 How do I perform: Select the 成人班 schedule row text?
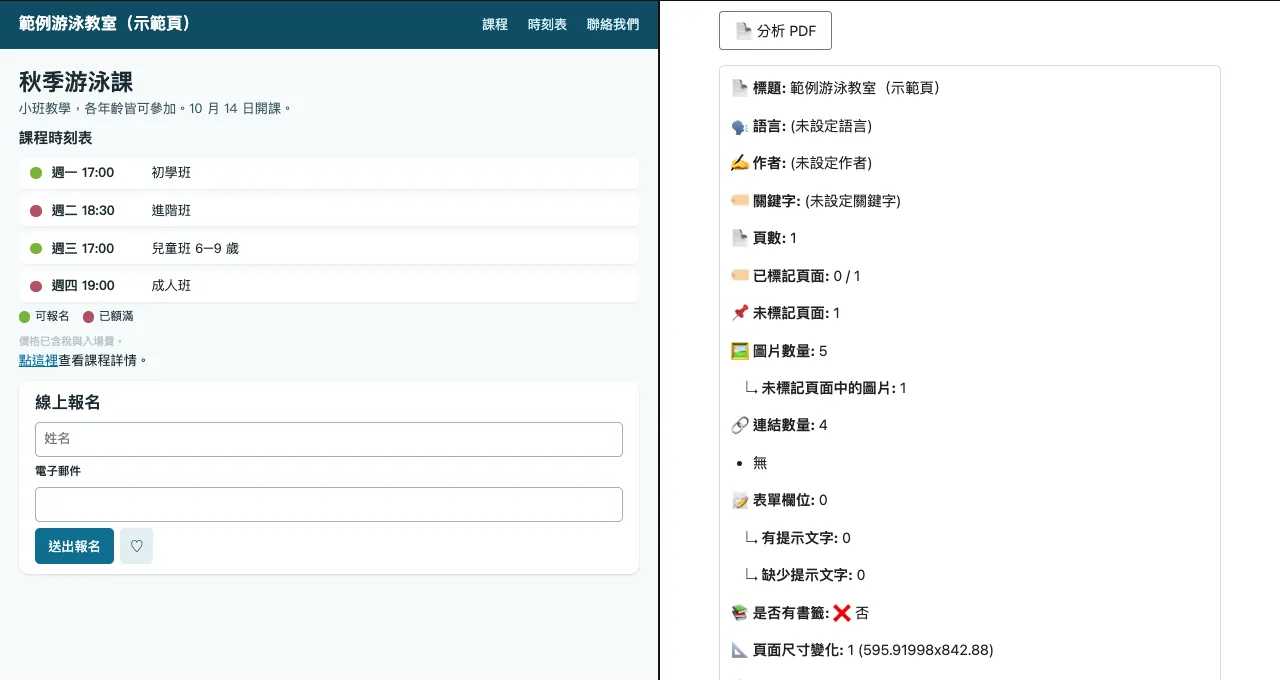pos(171,286)
